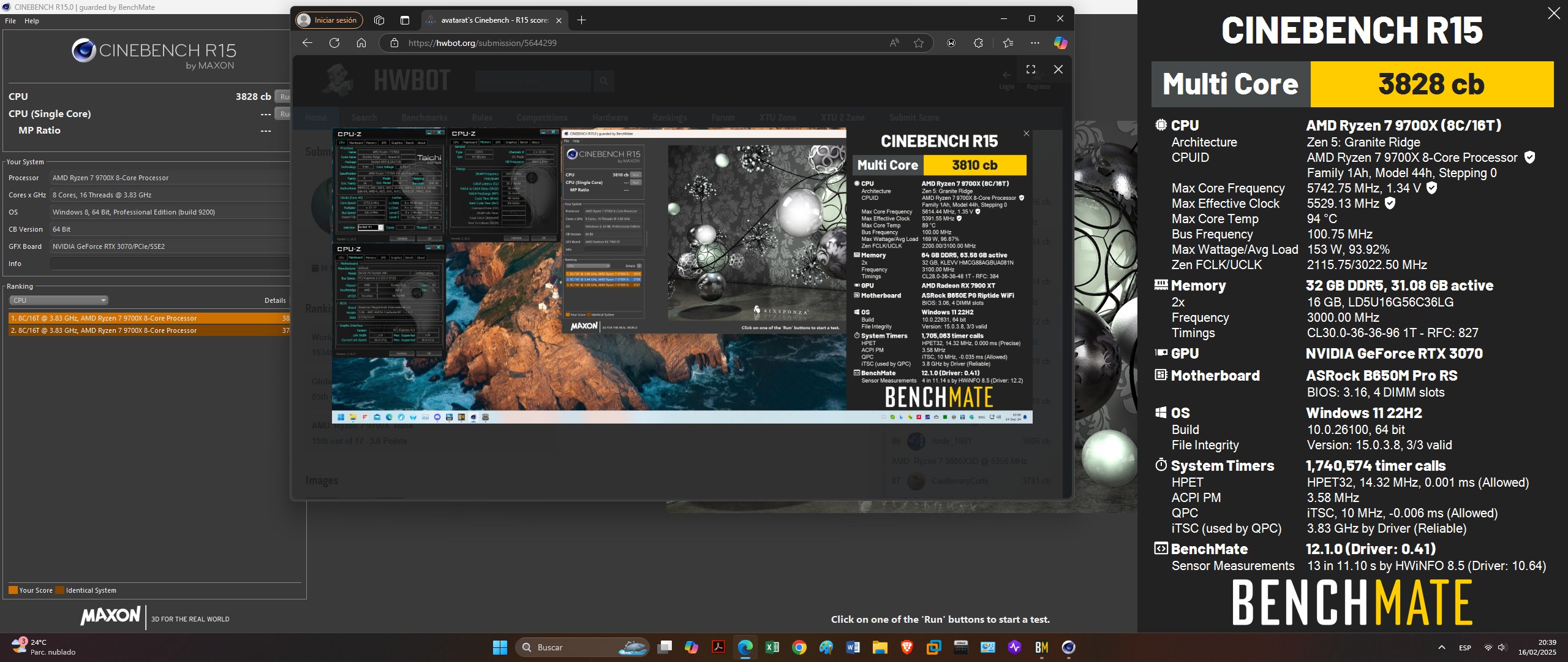The height and width of the screenshot is (662, 1568).
Task: Select the first 8C/16T ranking row
Action: point(149,318)
